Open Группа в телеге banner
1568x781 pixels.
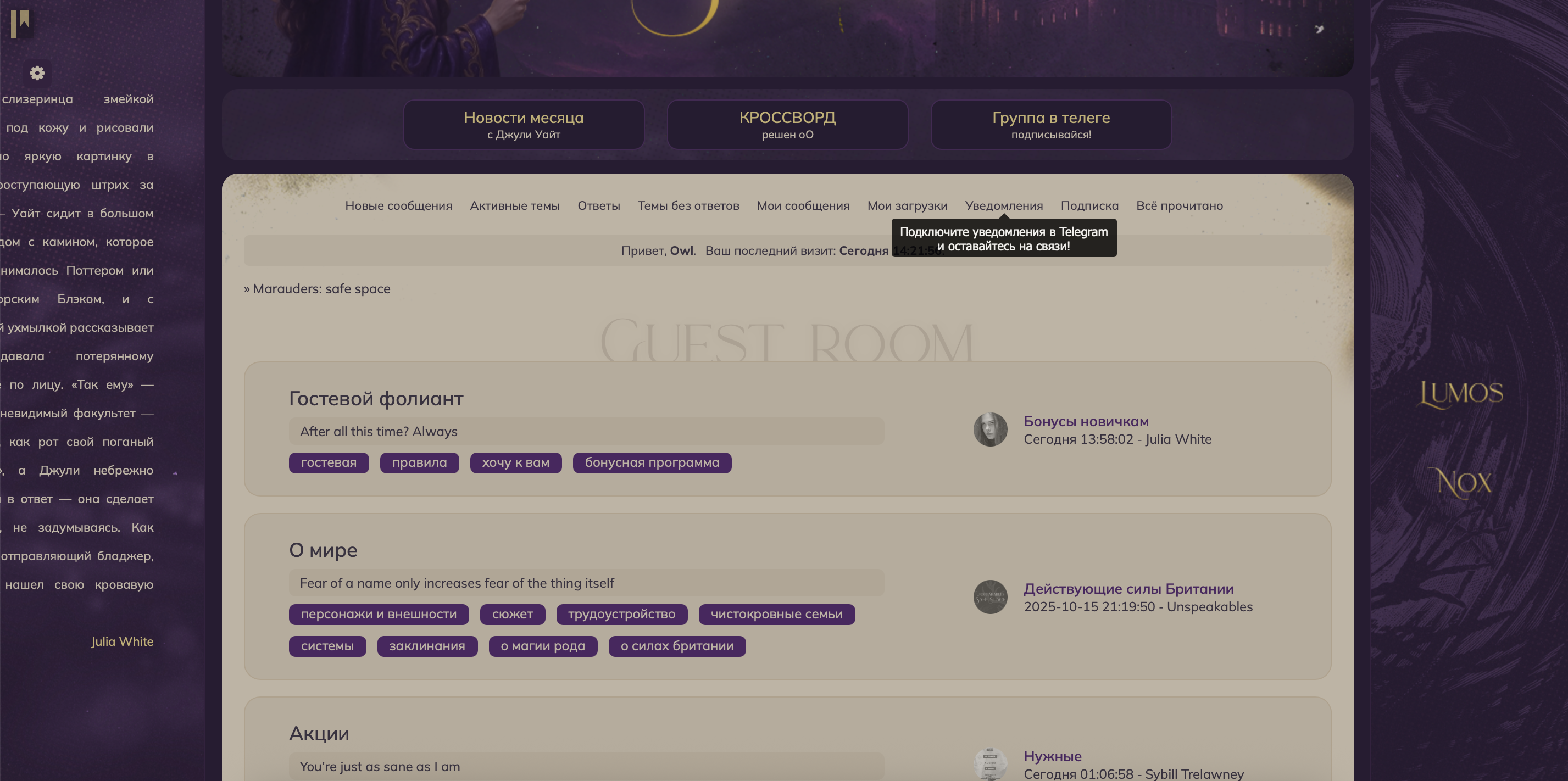pos(1050,125)
